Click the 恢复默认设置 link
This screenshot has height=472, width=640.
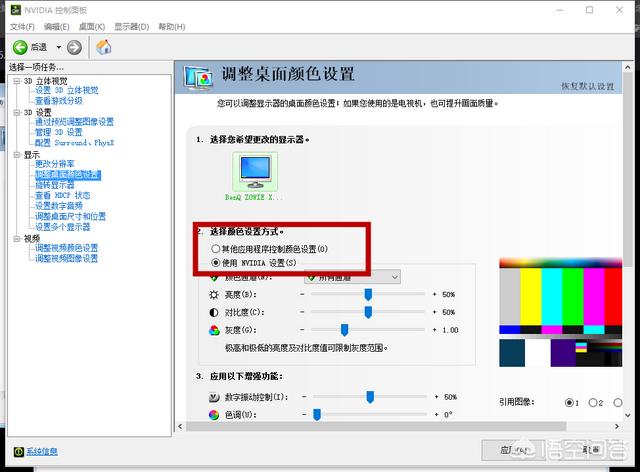click(587, 86)
